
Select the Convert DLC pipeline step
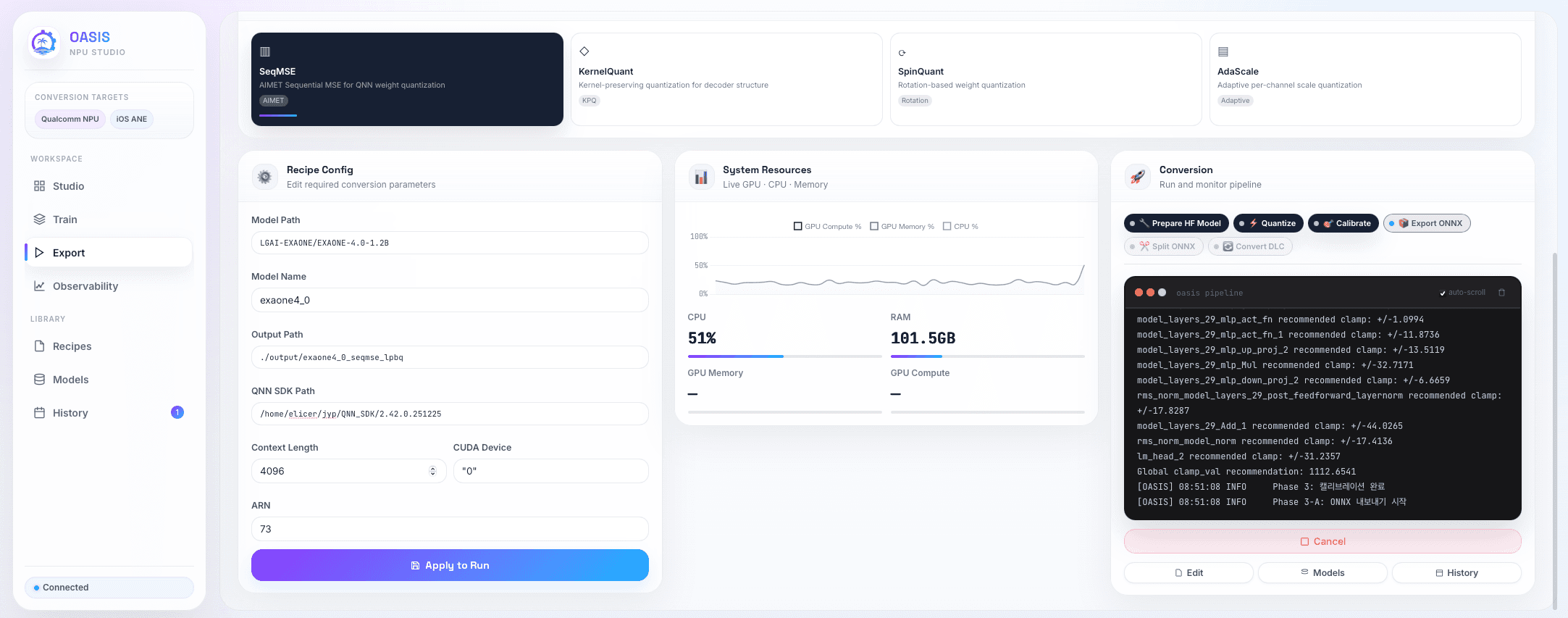tap(1251, 246)
